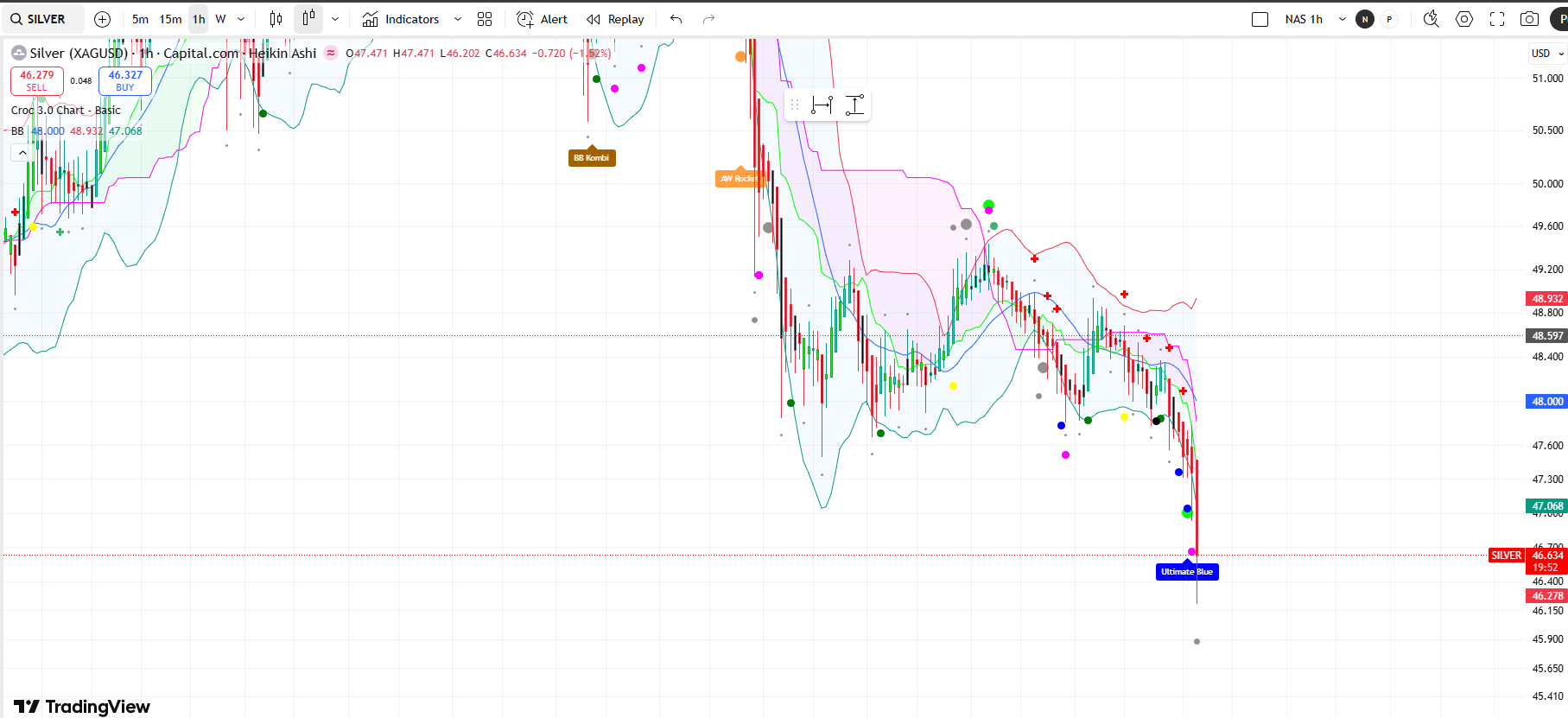Click the BUY 46.327 button
Image resolution: width=1568 pixels, height=718 pixels.
125,81
